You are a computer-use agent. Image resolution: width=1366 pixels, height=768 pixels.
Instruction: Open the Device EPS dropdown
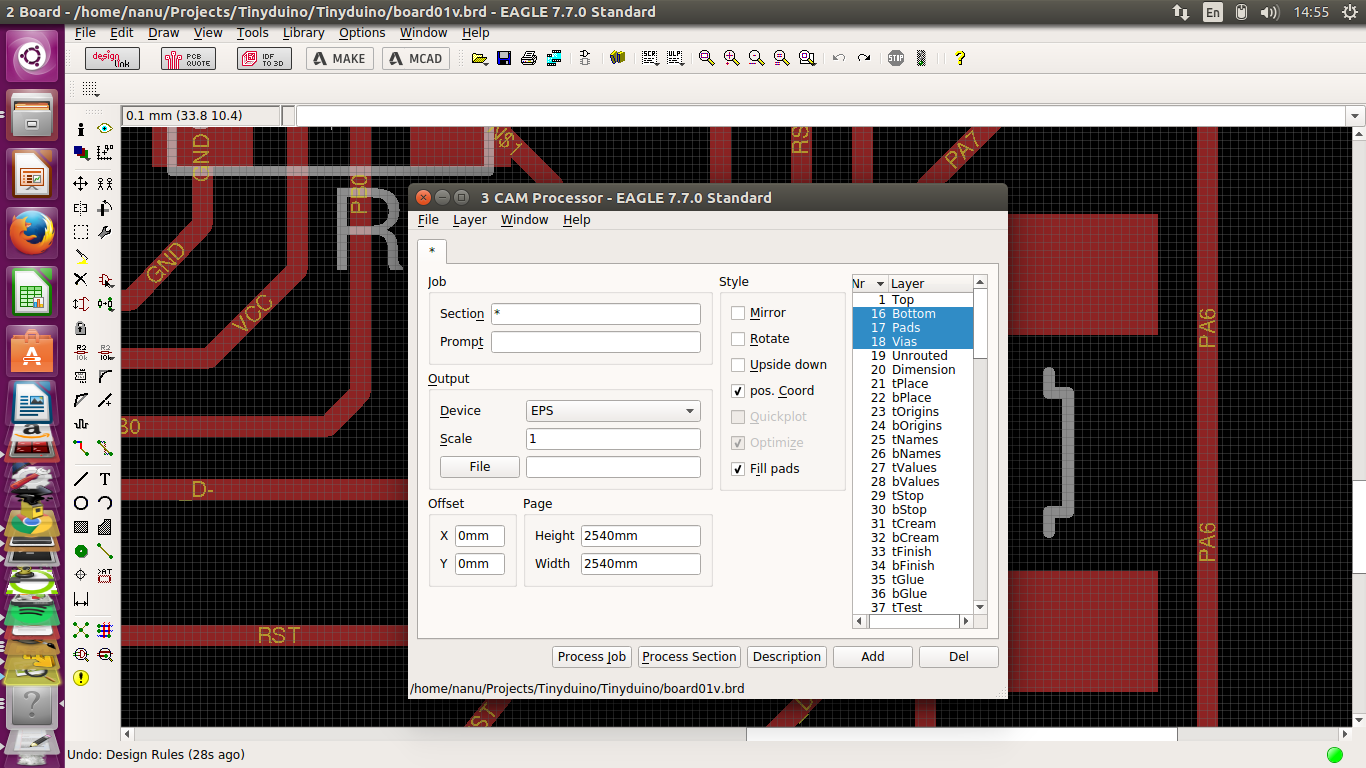(x=612, y=411)
